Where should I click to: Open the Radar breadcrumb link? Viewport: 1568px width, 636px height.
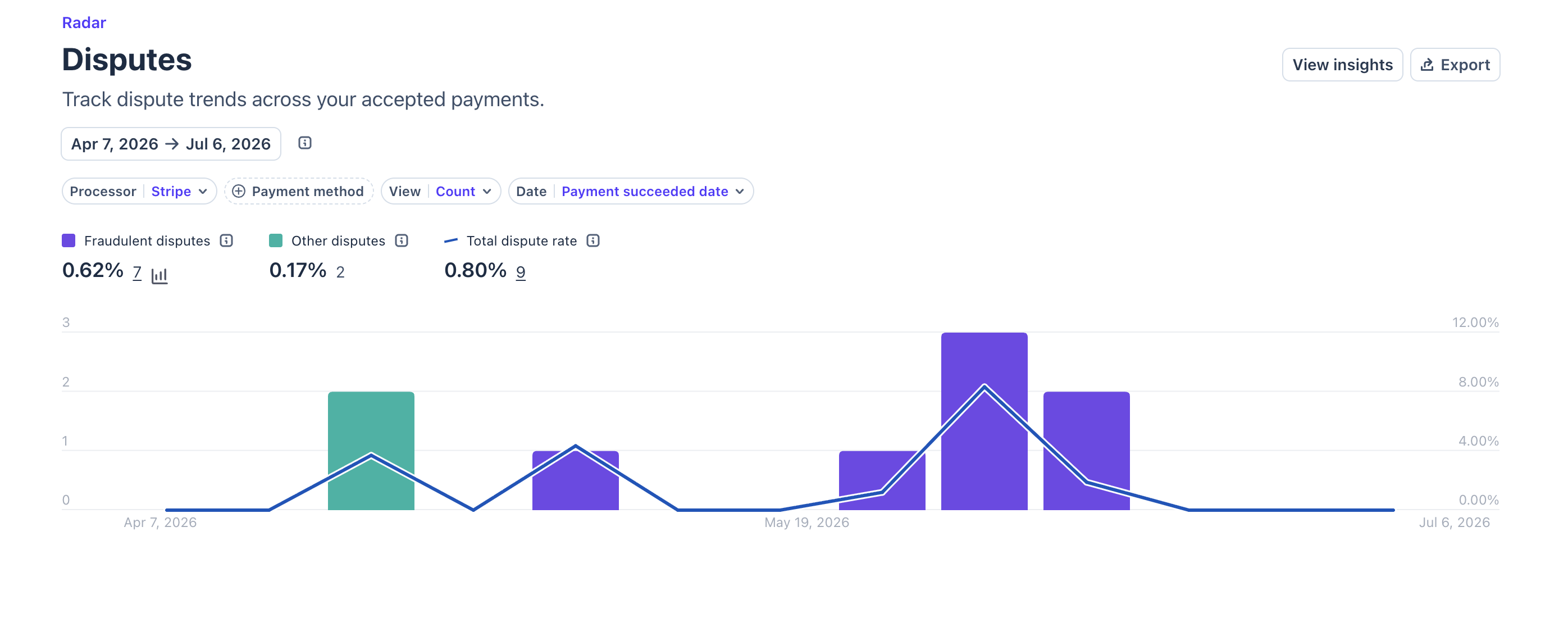click(x=84, y=22)
